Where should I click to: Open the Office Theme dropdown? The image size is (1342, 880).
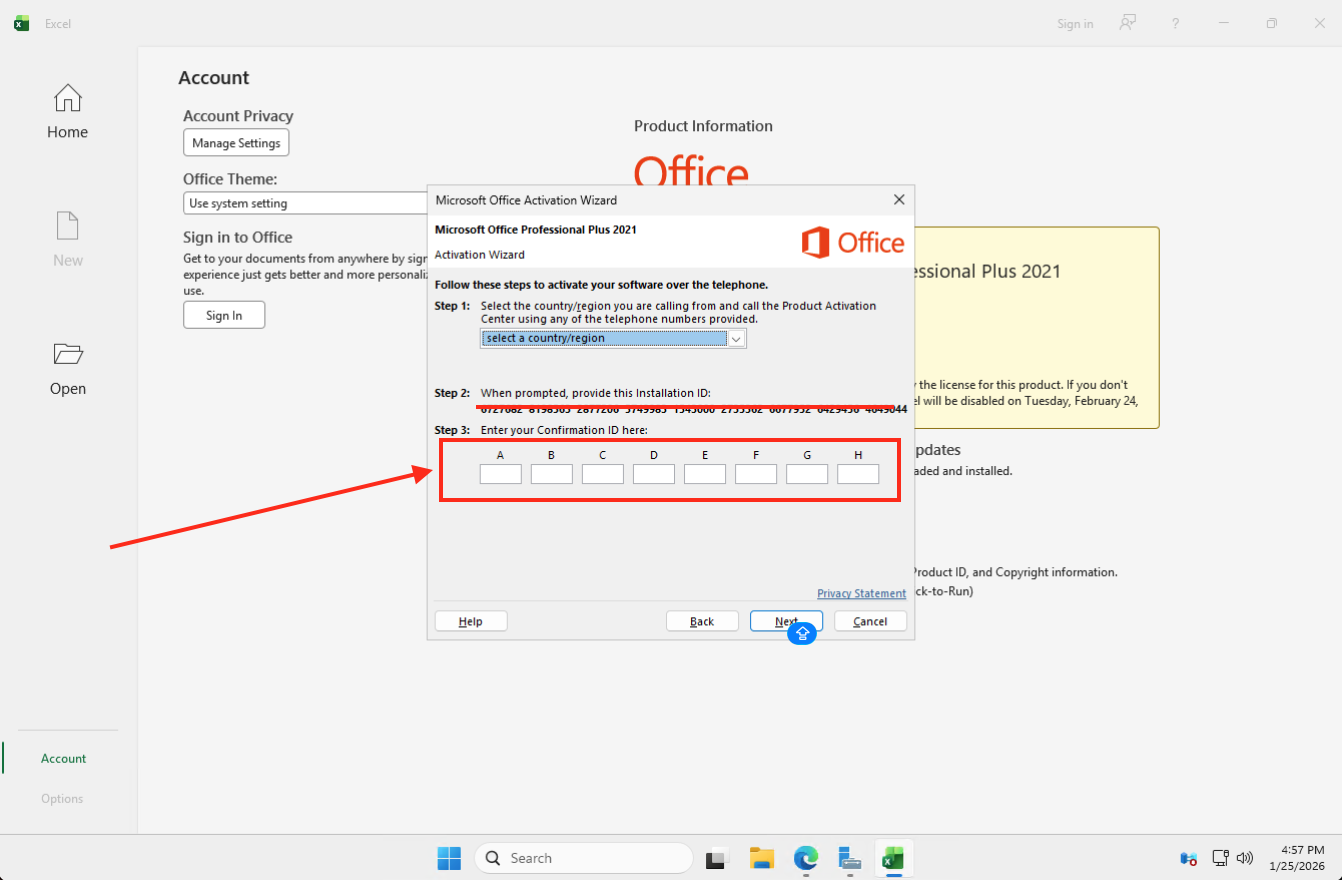pyautogui.click(x=306, y=203)
